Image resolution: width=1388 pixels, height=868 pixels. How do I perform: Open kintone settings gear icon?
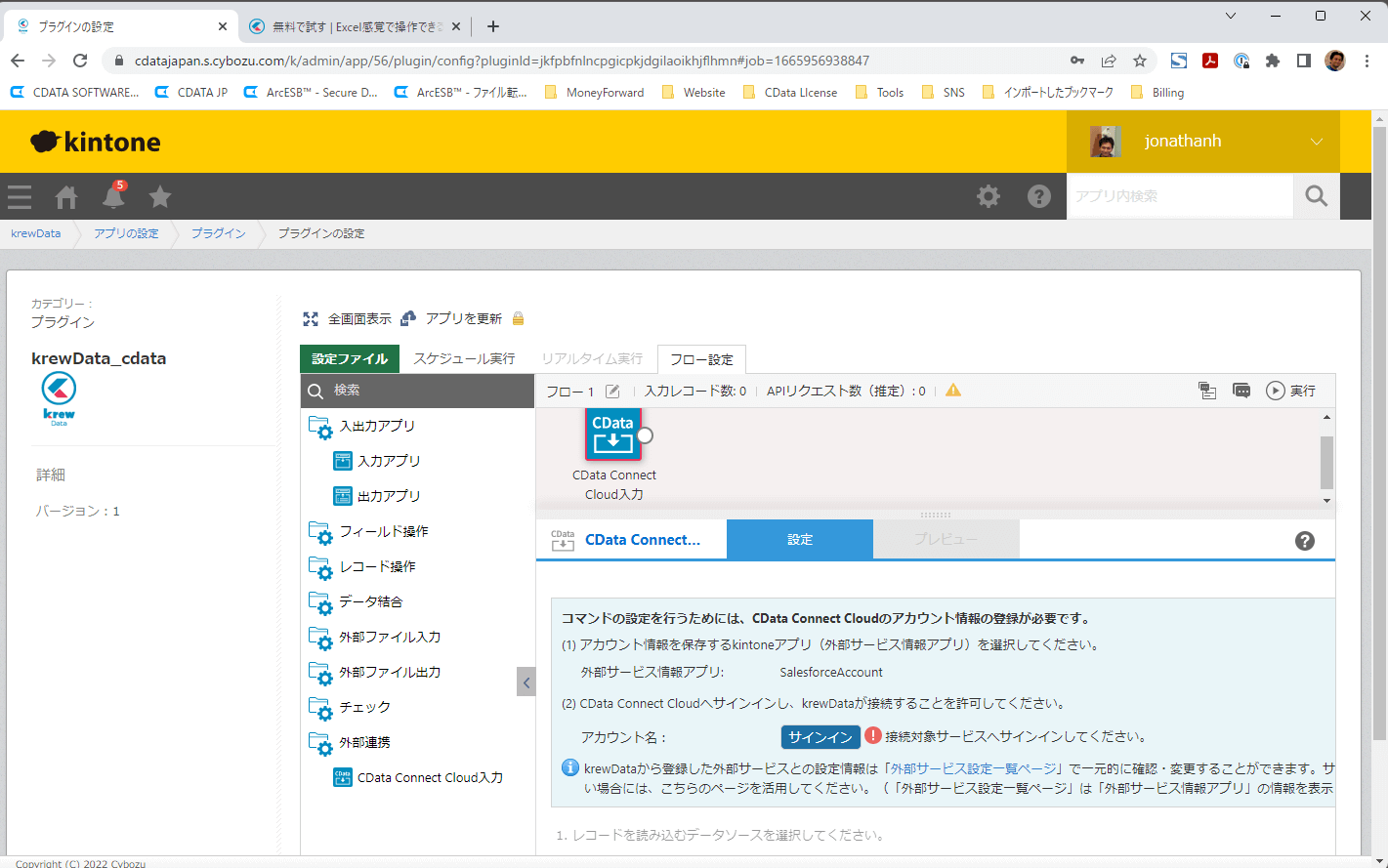tap(988, 196)
